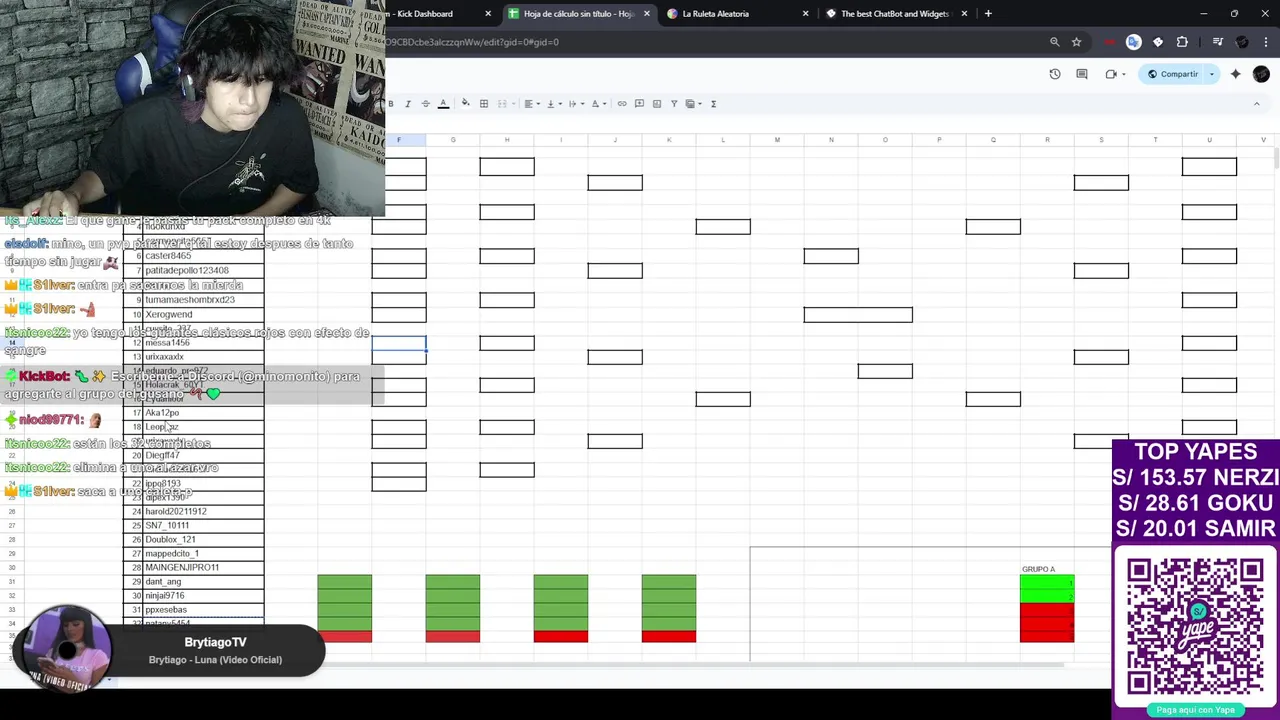Select the cell containing SN7_10111

click(x=204, y=525)
